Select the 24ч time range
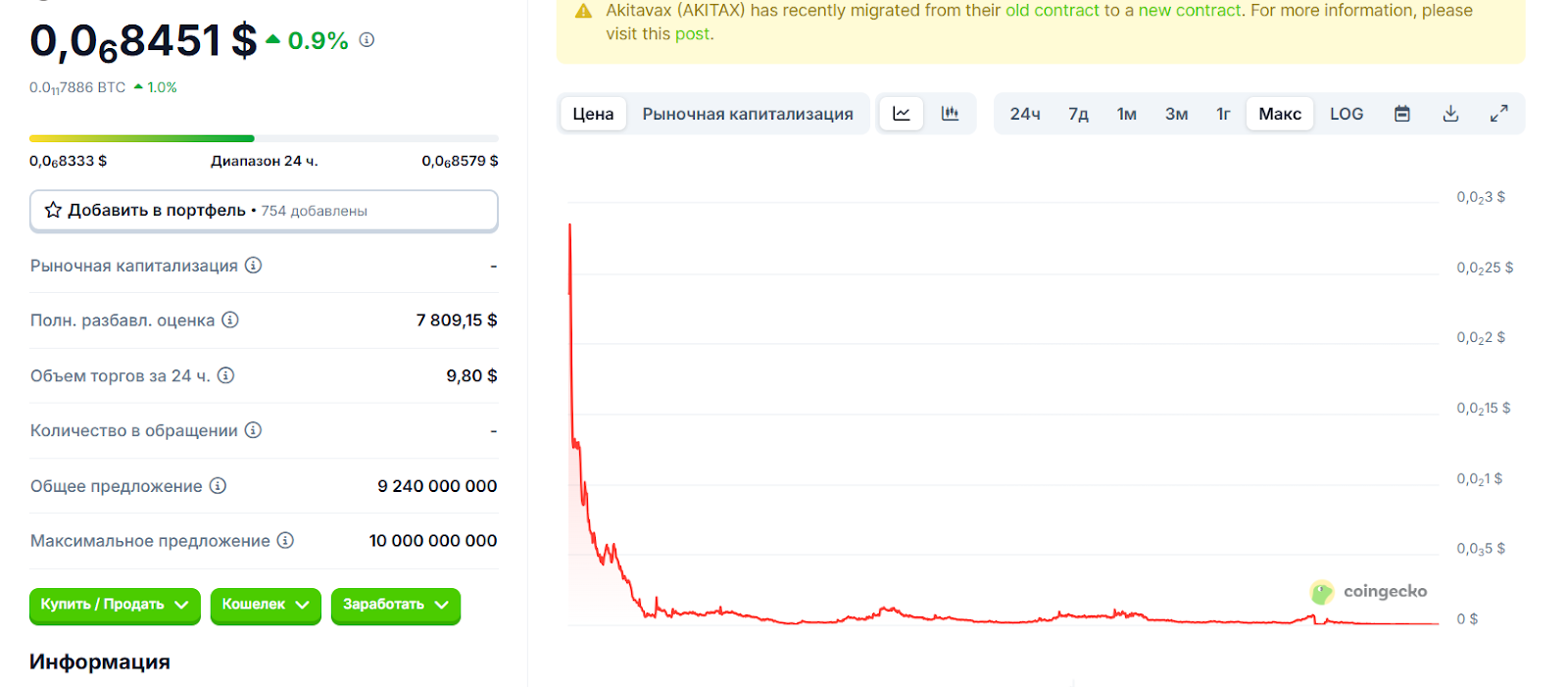The height and width of the screenshot is (687, 1568). [x=1025, y=114]
